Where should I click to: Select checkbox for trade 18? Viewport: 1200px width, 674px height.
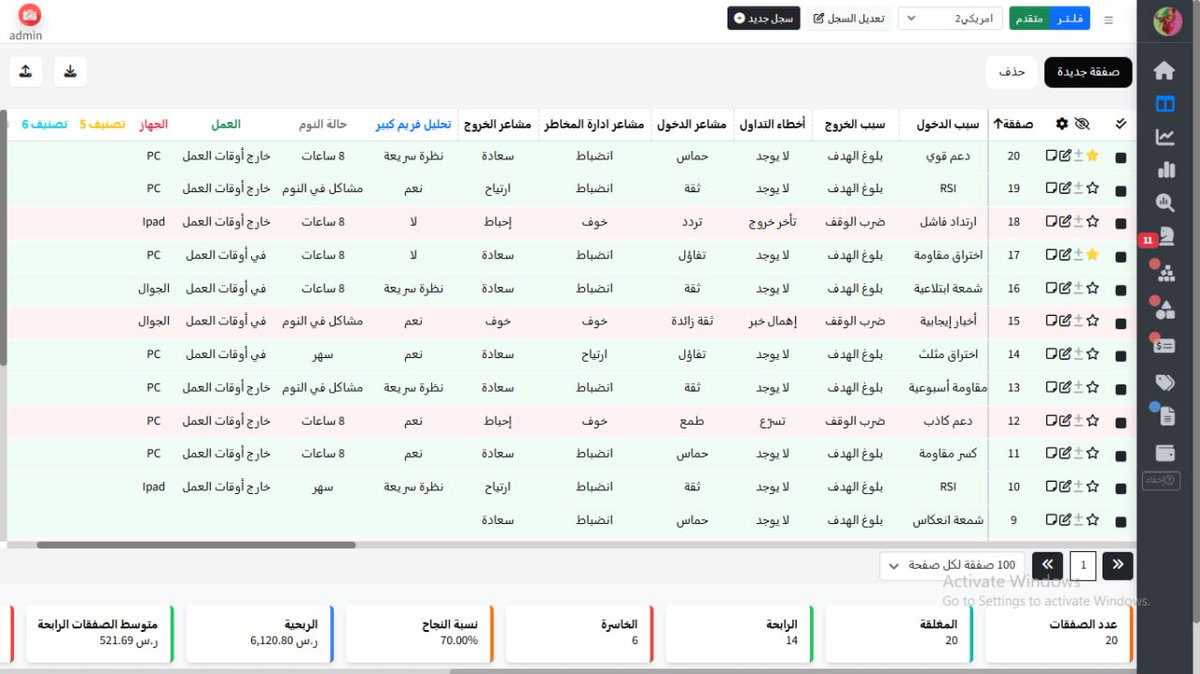(x=1120, y=224)
